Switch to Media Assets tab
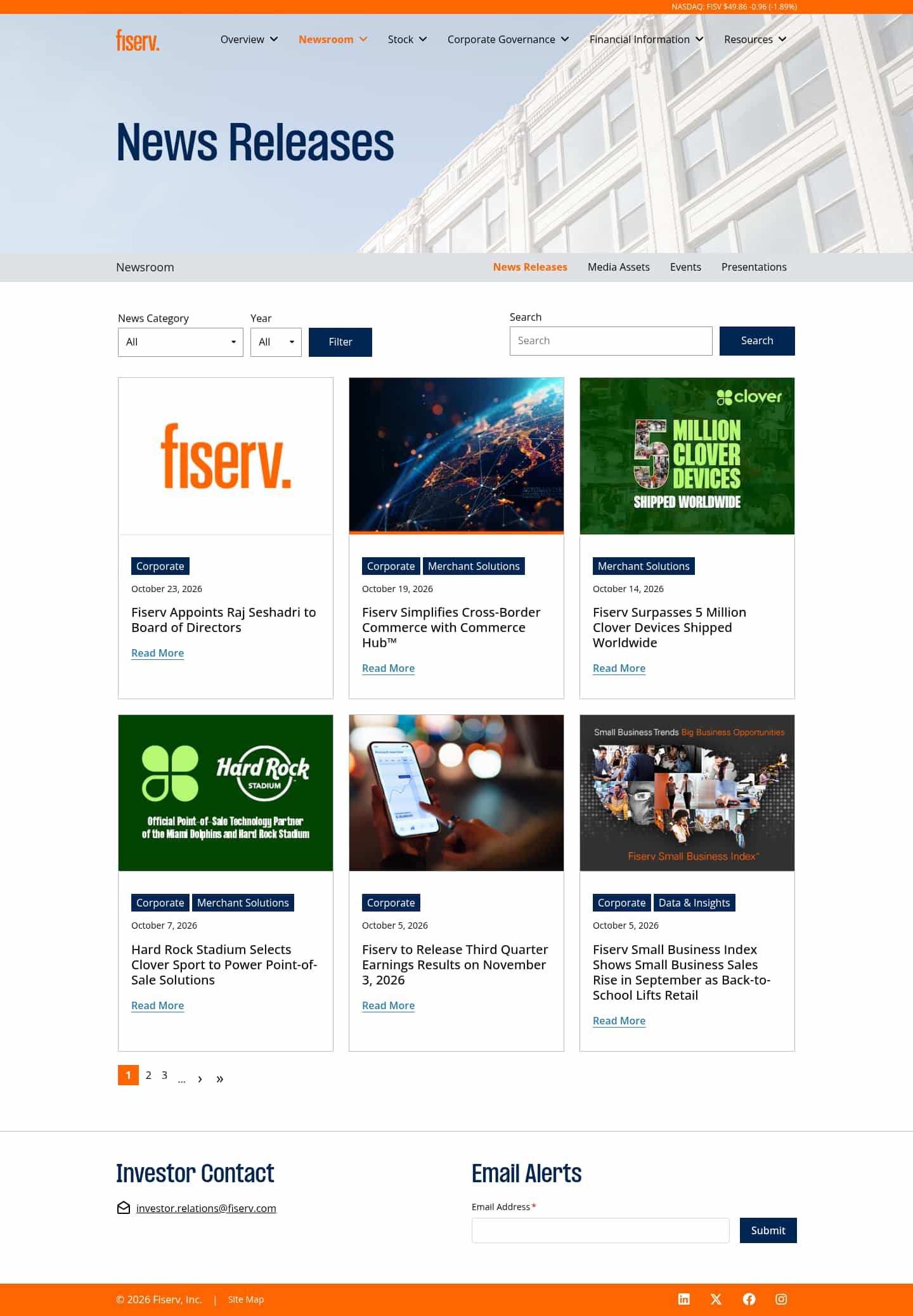The width and height of the screenshot is (913, 1316). click(619, 267)
